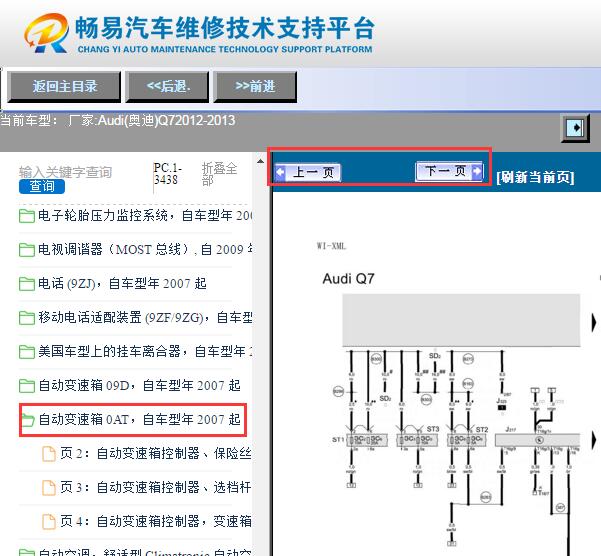Click the left arrow icon on 上一页
Image resolution: width=601 pixels, height=556 pixels.
point(281,172)
